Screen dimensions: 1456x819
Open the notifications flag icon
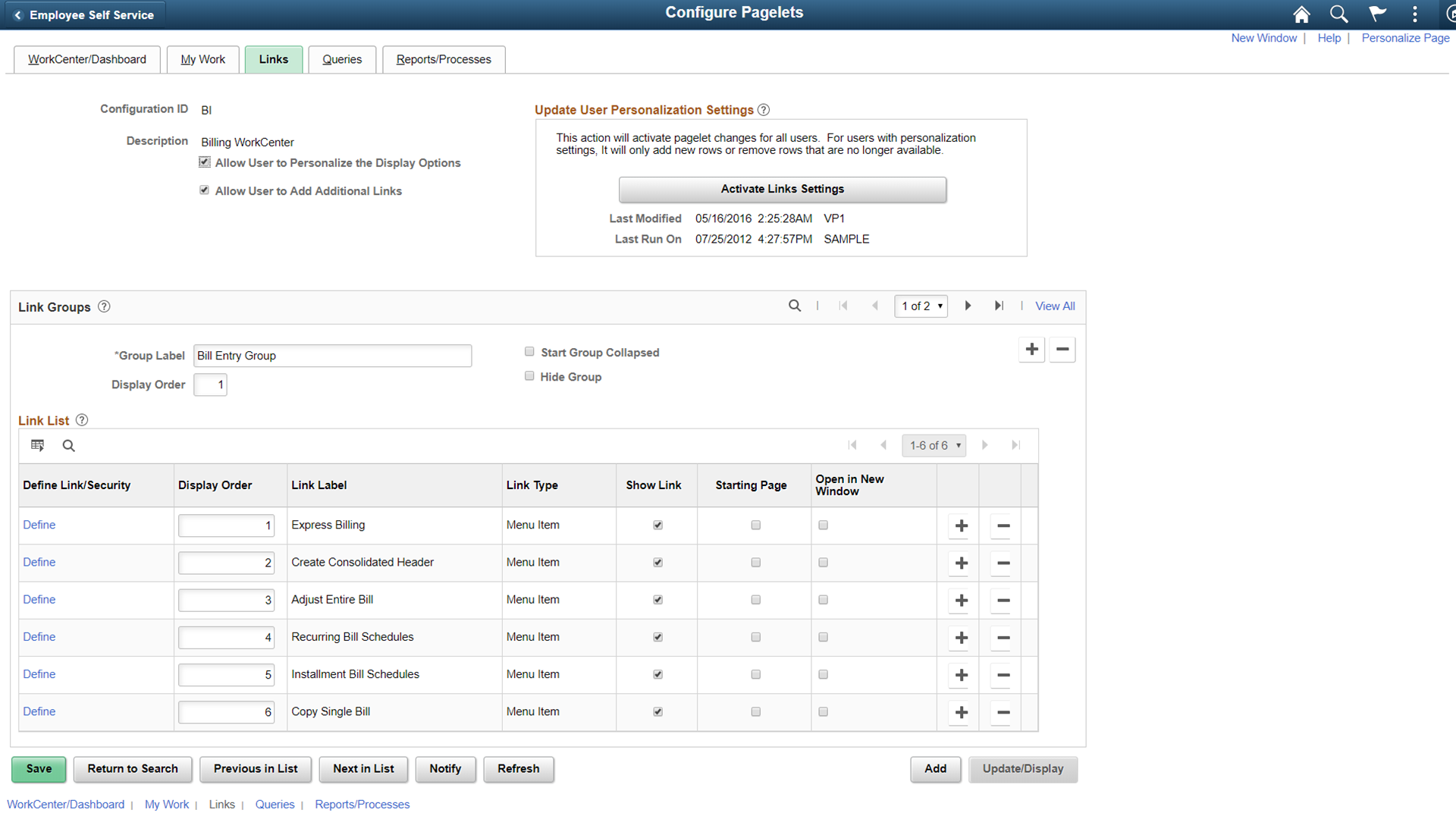(1377, 14)
